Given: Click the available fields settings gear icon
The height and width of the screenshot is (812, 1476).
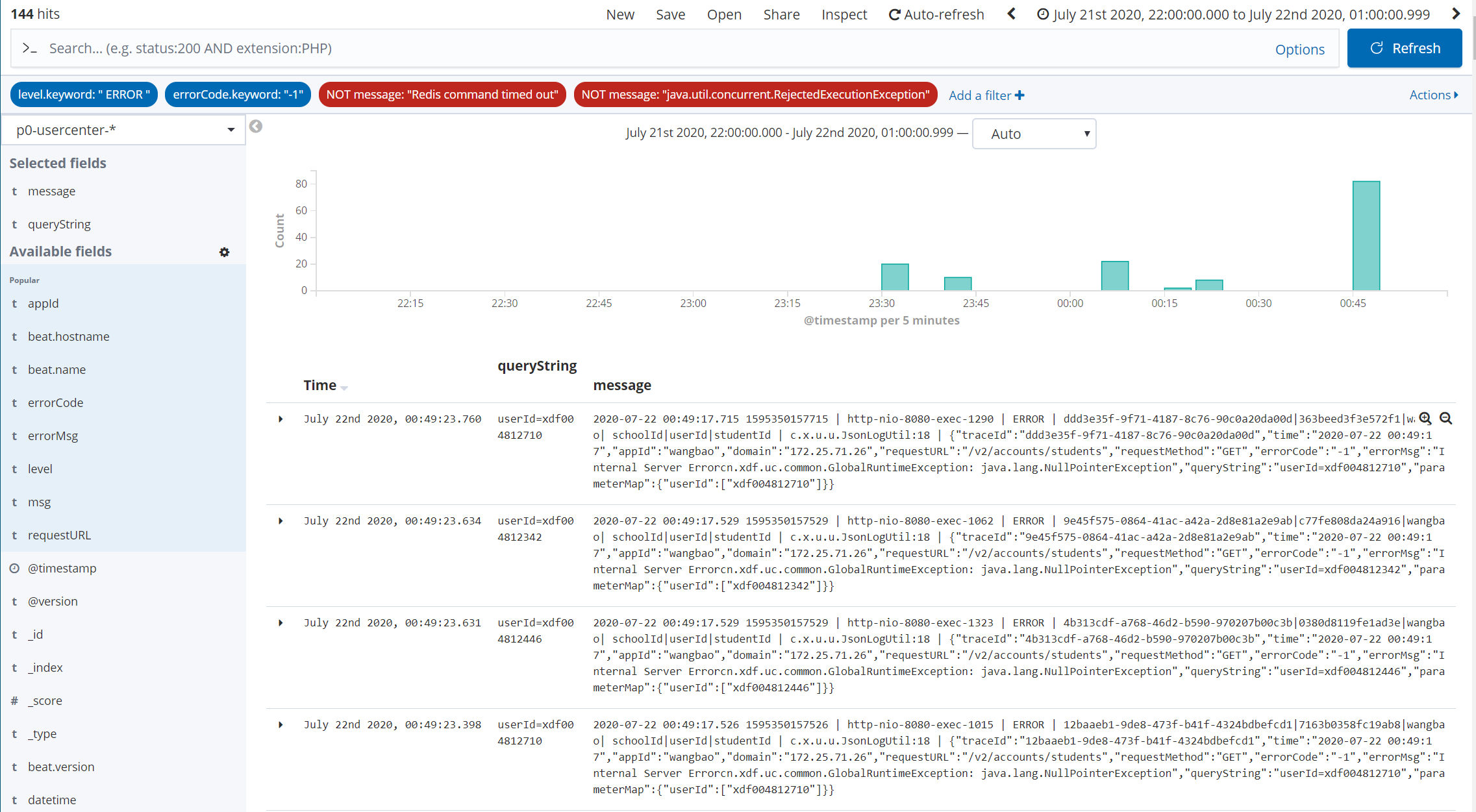Looking at the screenshot, I should pyautogui.click(x=224, y=252).
